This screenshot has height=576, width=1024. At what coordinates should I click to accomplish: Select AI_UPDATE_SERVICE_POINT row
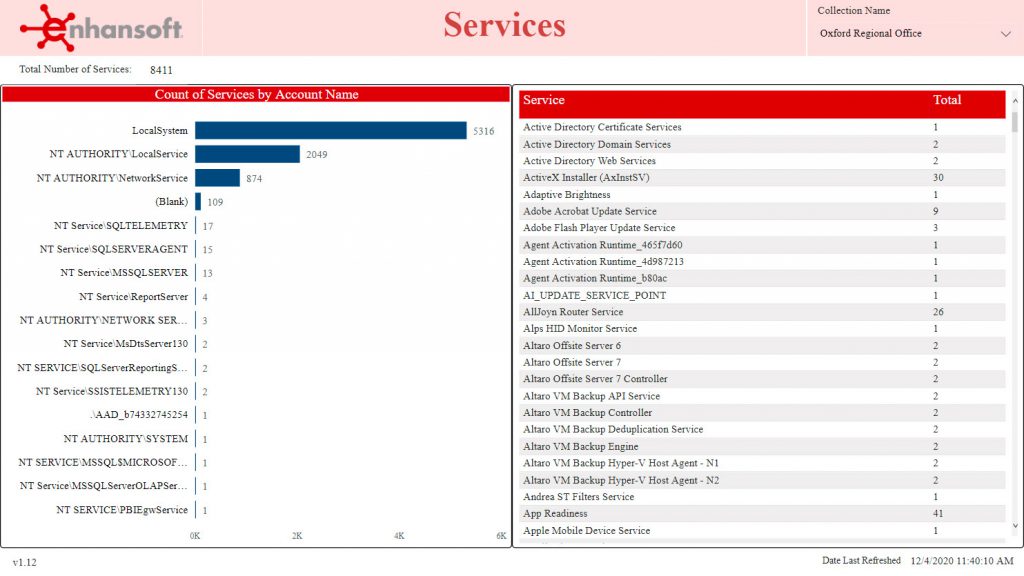(x=762, y=295)
